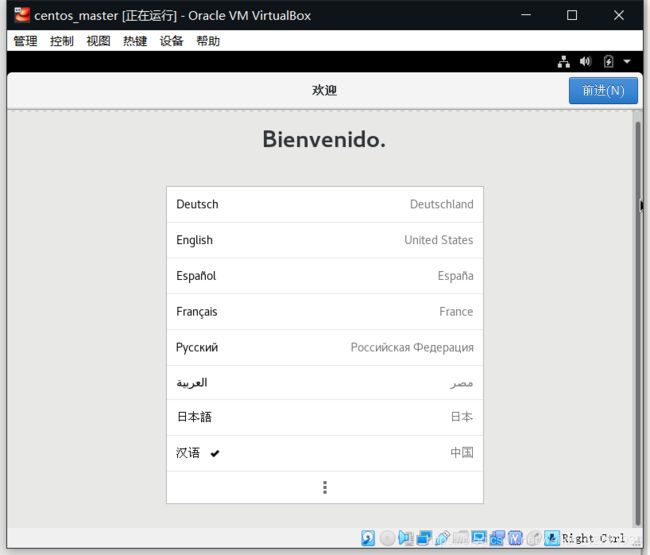Viewport: 650px width, 555px height.
Task: Click the guest battery power icon
Action: pyautogui.click(x=608, y=62)
